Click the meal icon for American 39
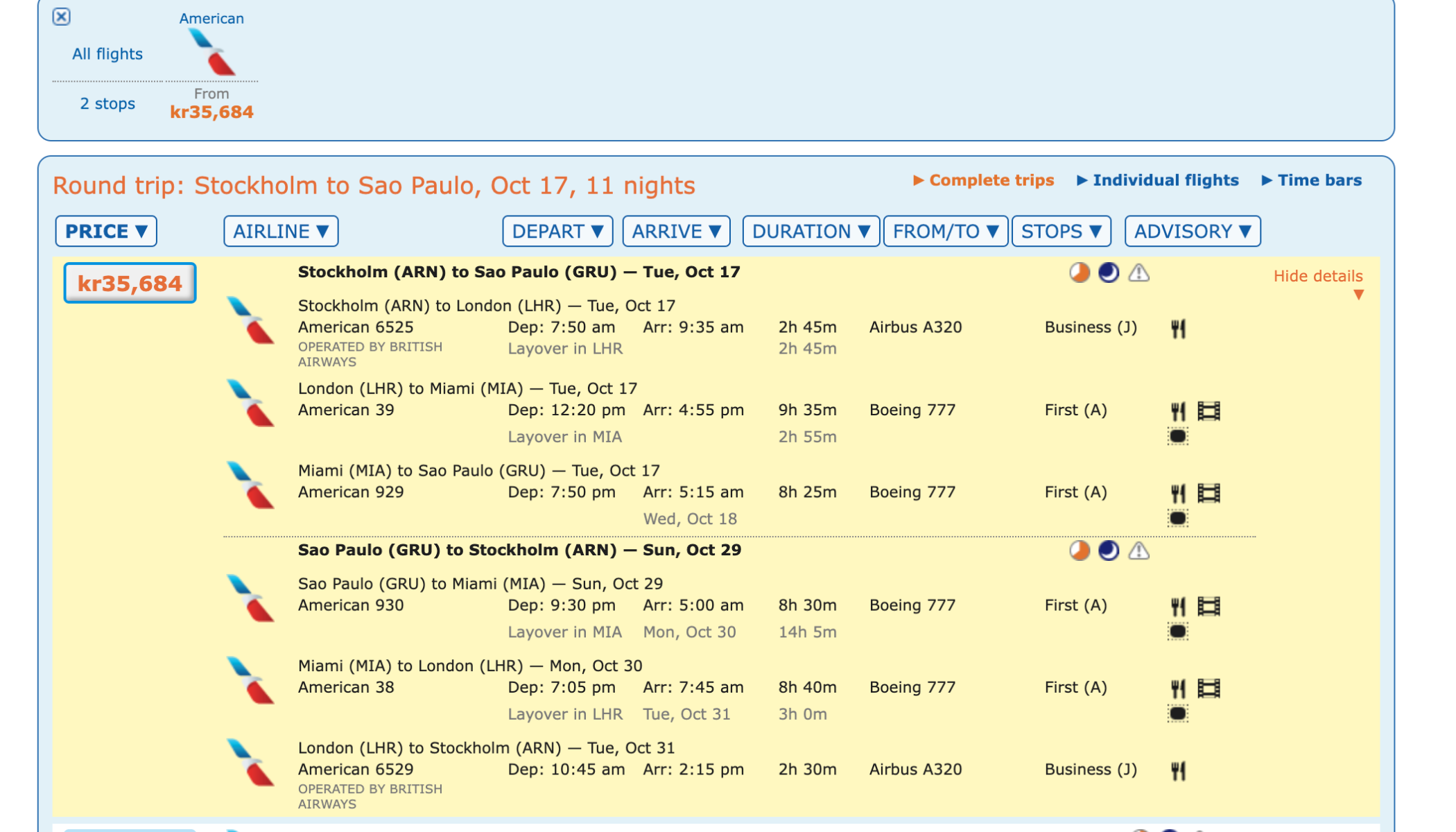 click(x=1178, y=411)
